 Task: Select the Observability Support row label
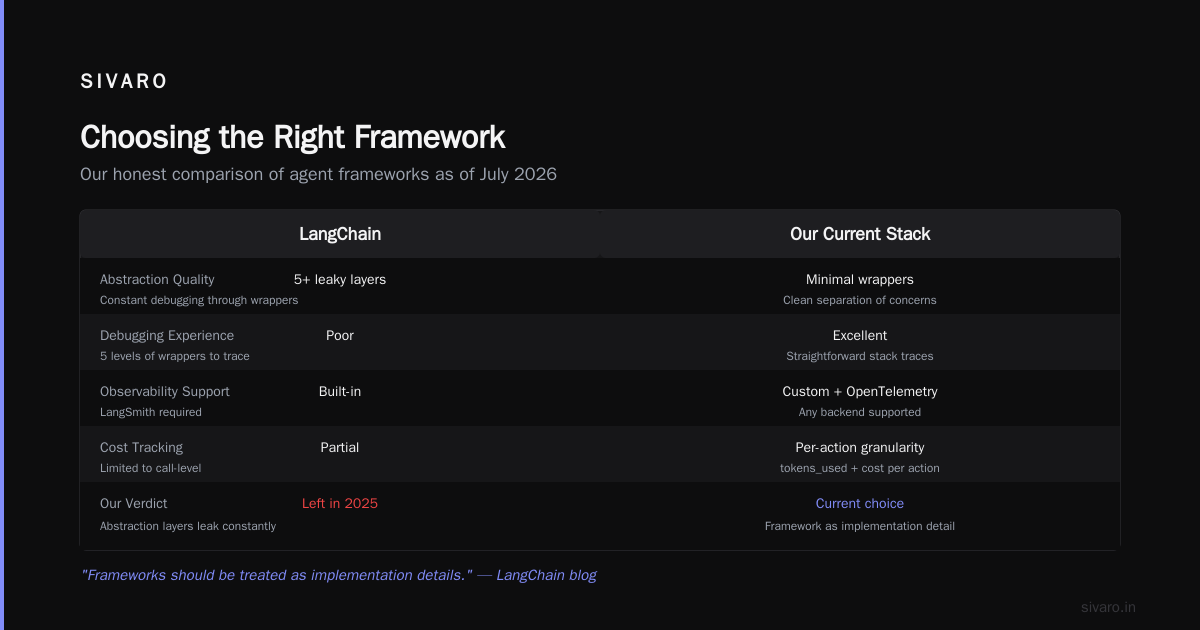pos(165,392)
